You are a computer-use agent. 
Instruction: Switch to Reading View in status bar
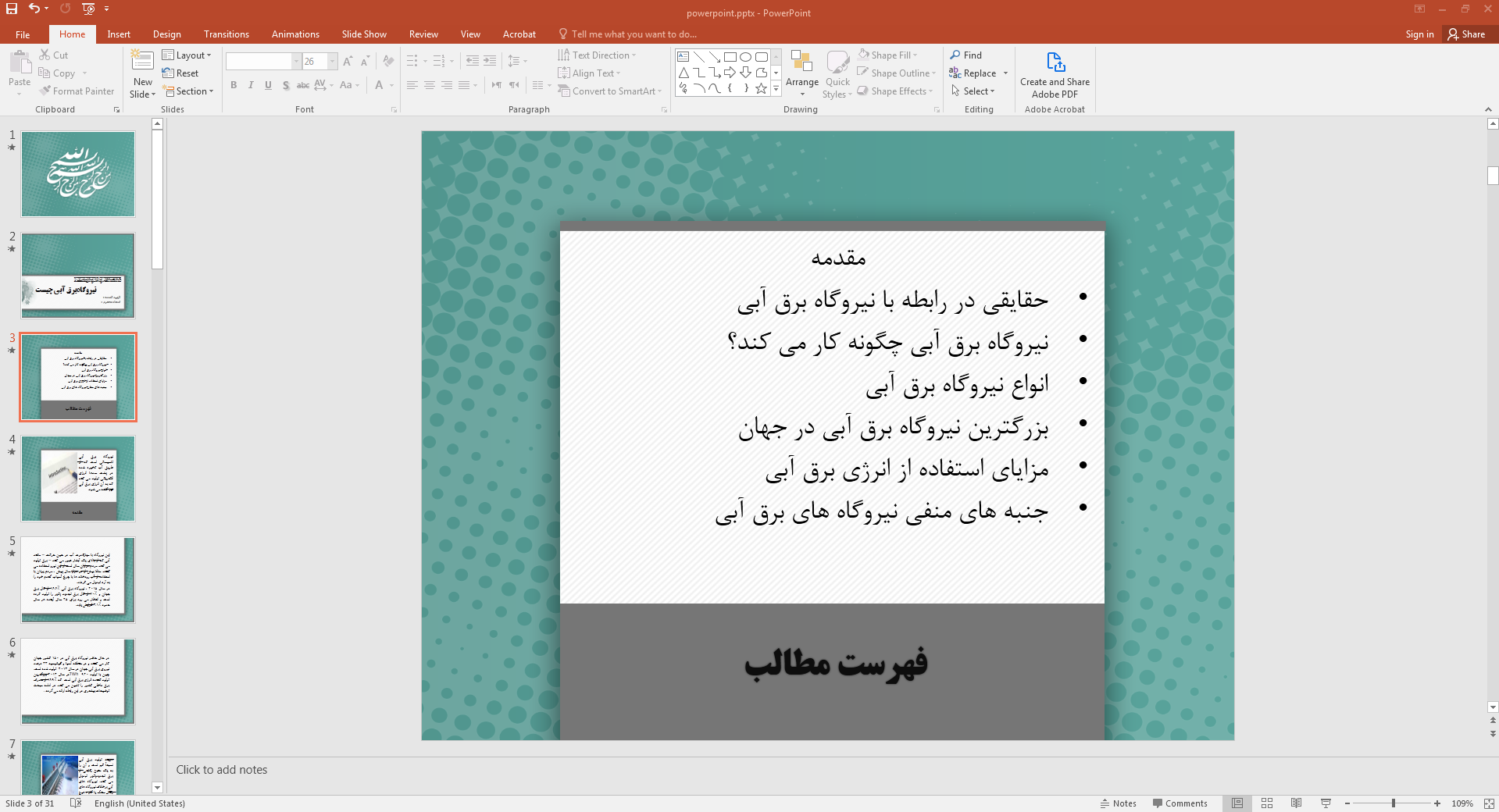tap(1296, 803)
